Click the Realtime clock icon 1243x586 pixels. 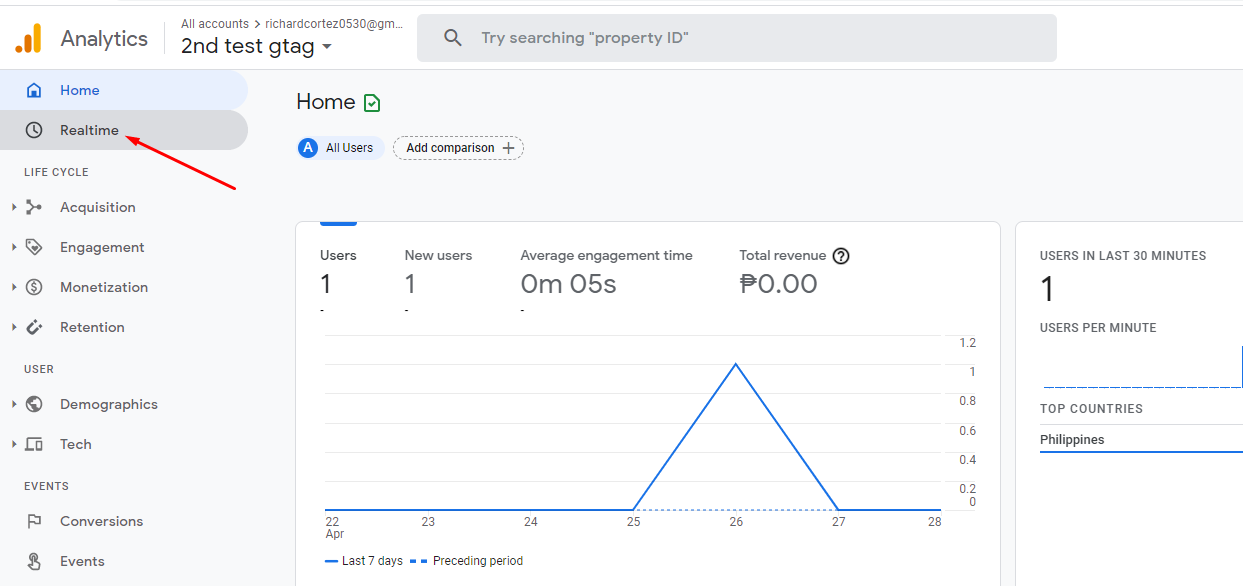pyautogui.click(x=34, y=130)
